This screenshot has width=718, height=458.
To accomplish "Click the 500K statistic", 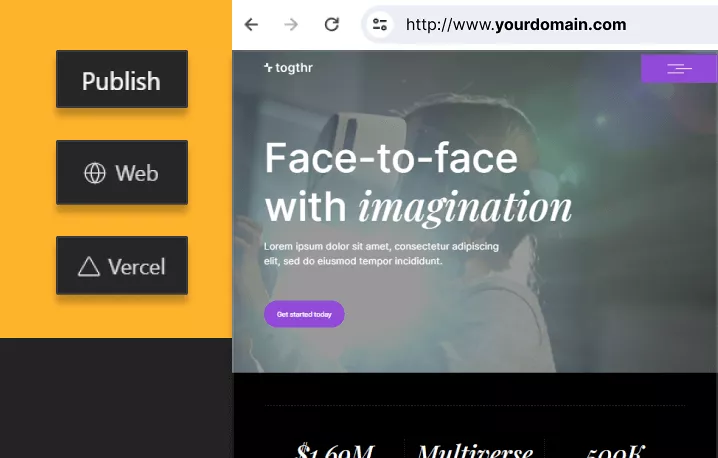I will tap(615, 451).
